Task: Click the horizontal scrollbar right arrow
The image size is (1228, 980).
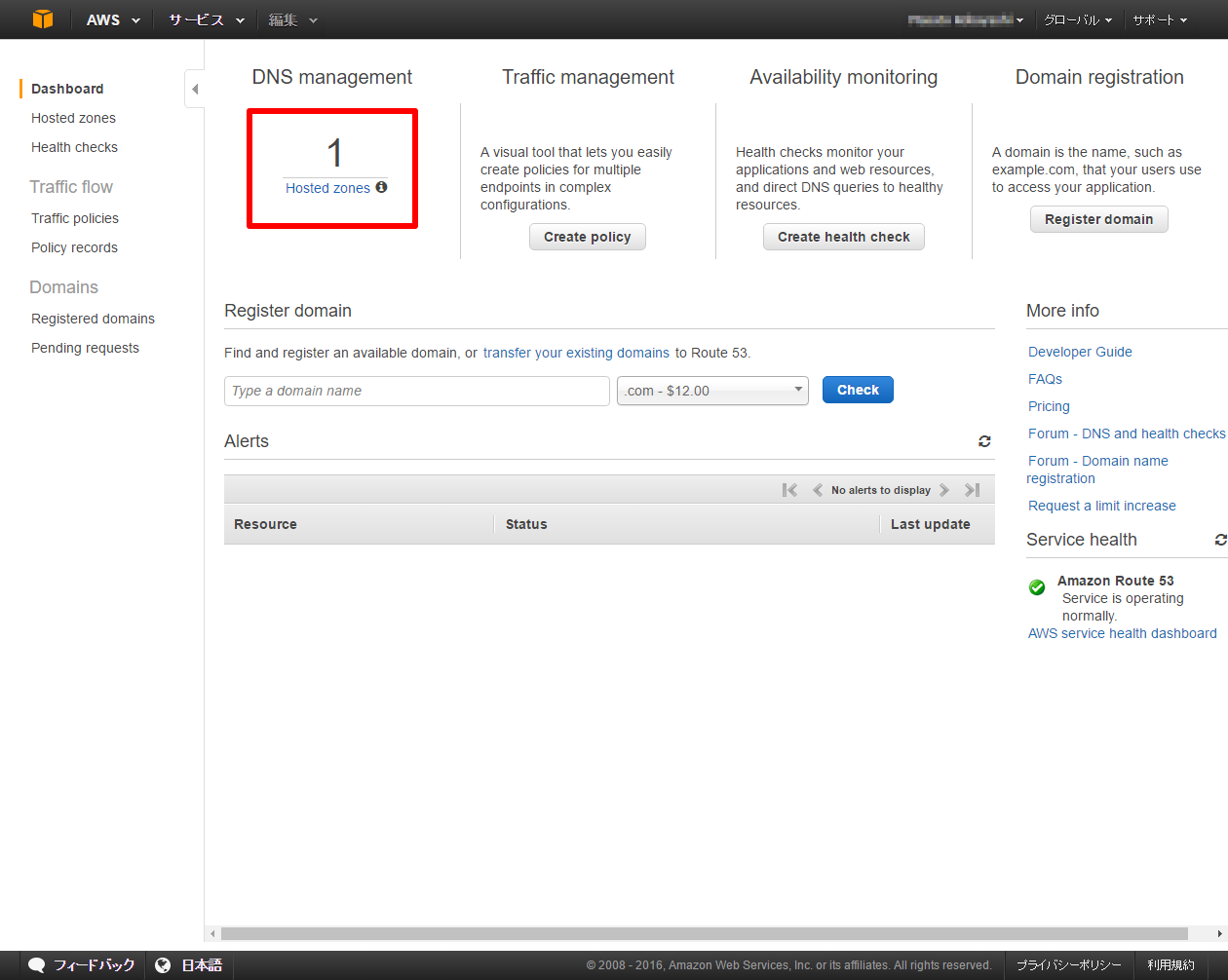Action: pos(1219,933)
